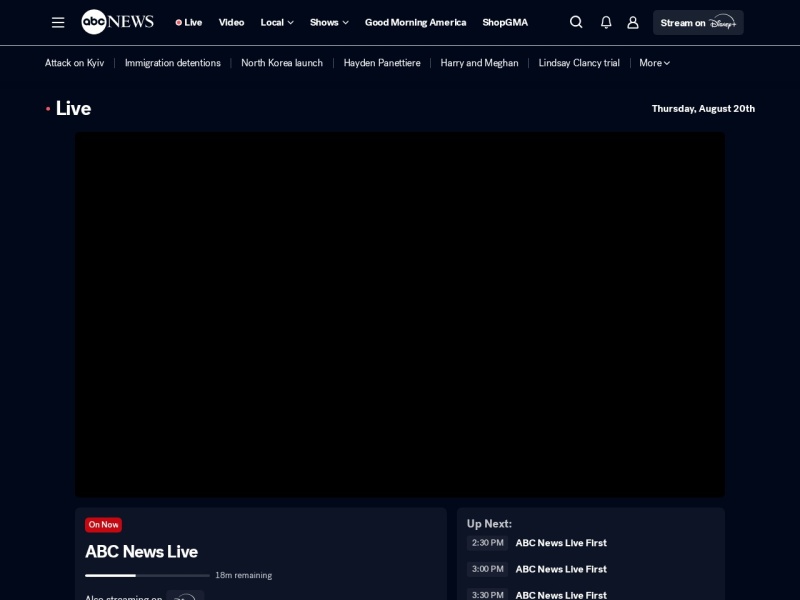Open notifications bell icon

(x=606, y=22)
